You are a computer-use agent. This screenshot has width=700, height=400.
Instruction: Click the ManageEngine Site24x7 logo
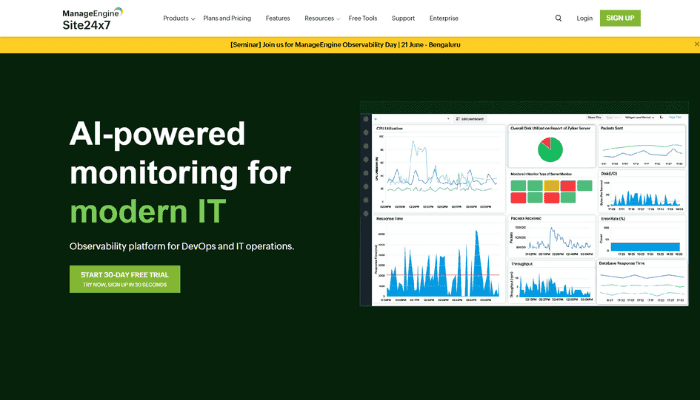point(92,19)
